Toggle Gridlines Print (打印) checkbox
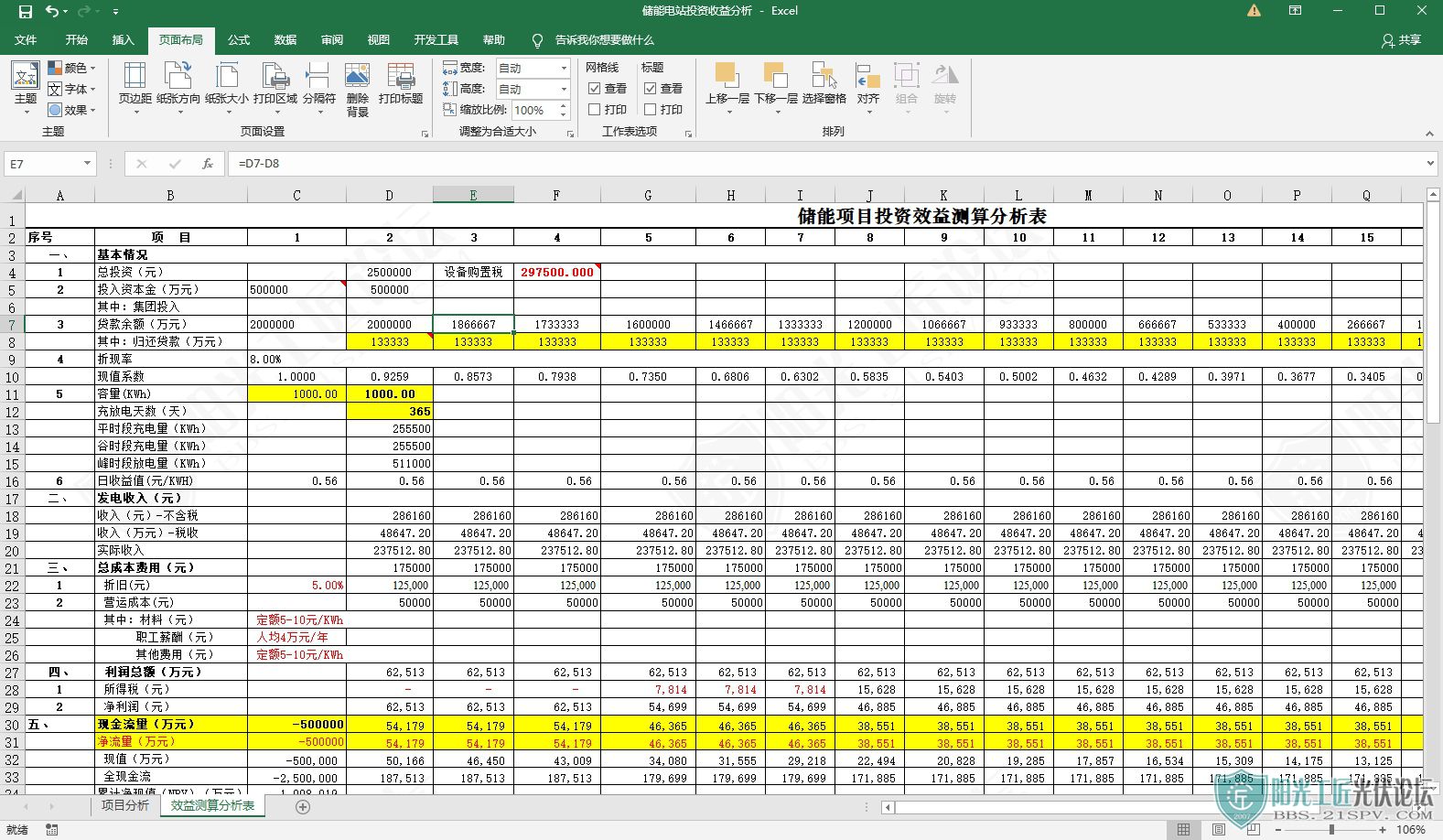Screen dimensions: 1443x840 coord(594,110)
